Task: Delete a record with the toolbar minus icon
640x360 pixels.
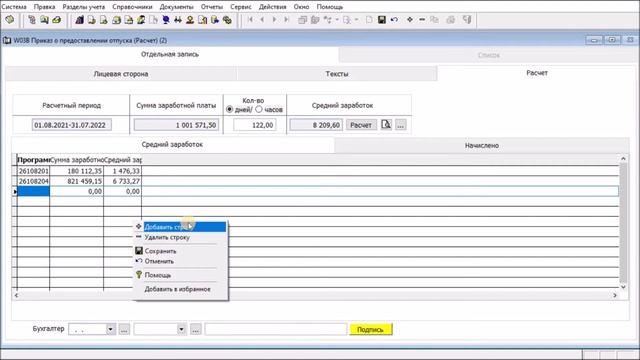Action: click(x=422, y=20)
